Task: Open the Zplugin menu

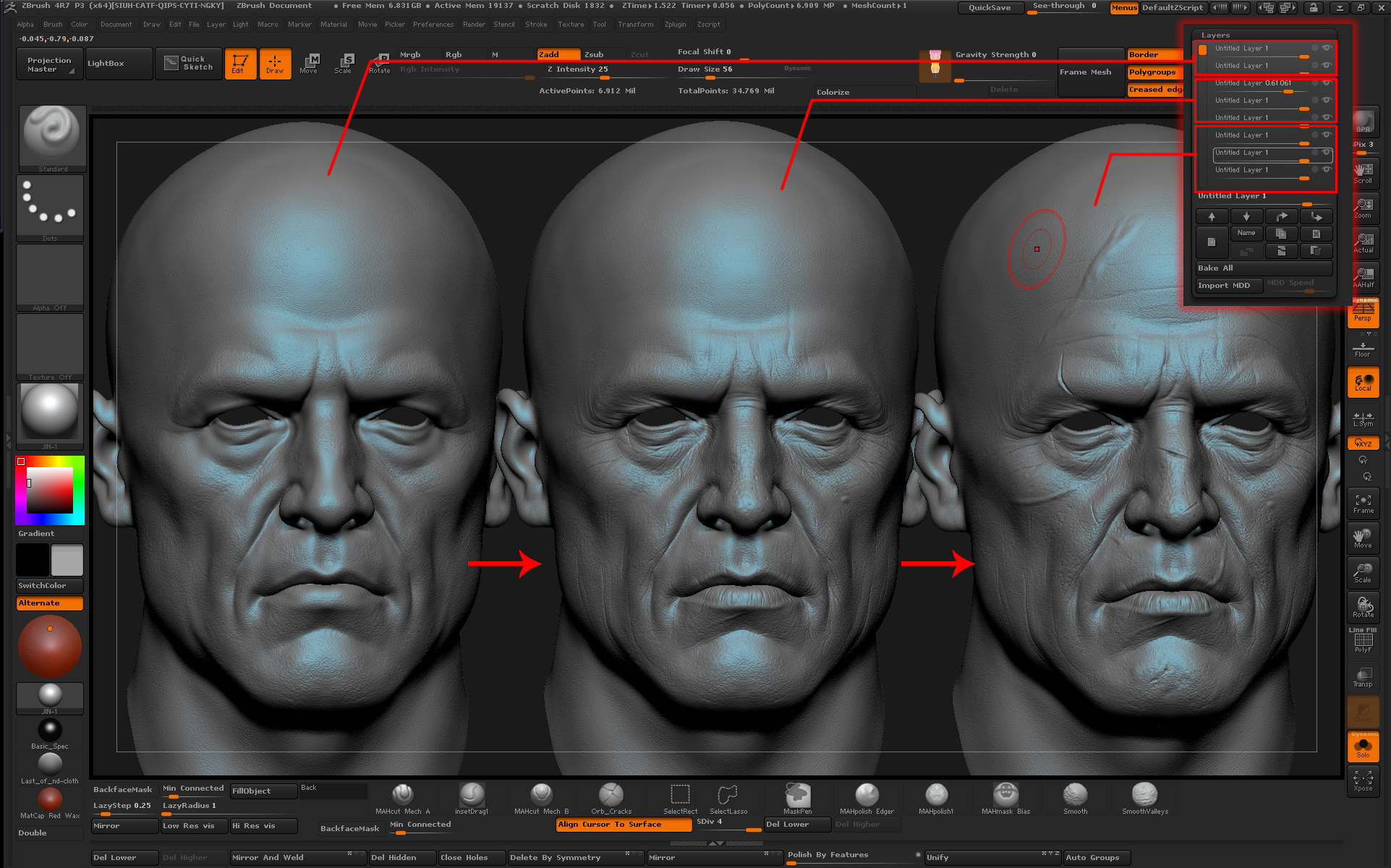Action: click(x=675, y=24)
